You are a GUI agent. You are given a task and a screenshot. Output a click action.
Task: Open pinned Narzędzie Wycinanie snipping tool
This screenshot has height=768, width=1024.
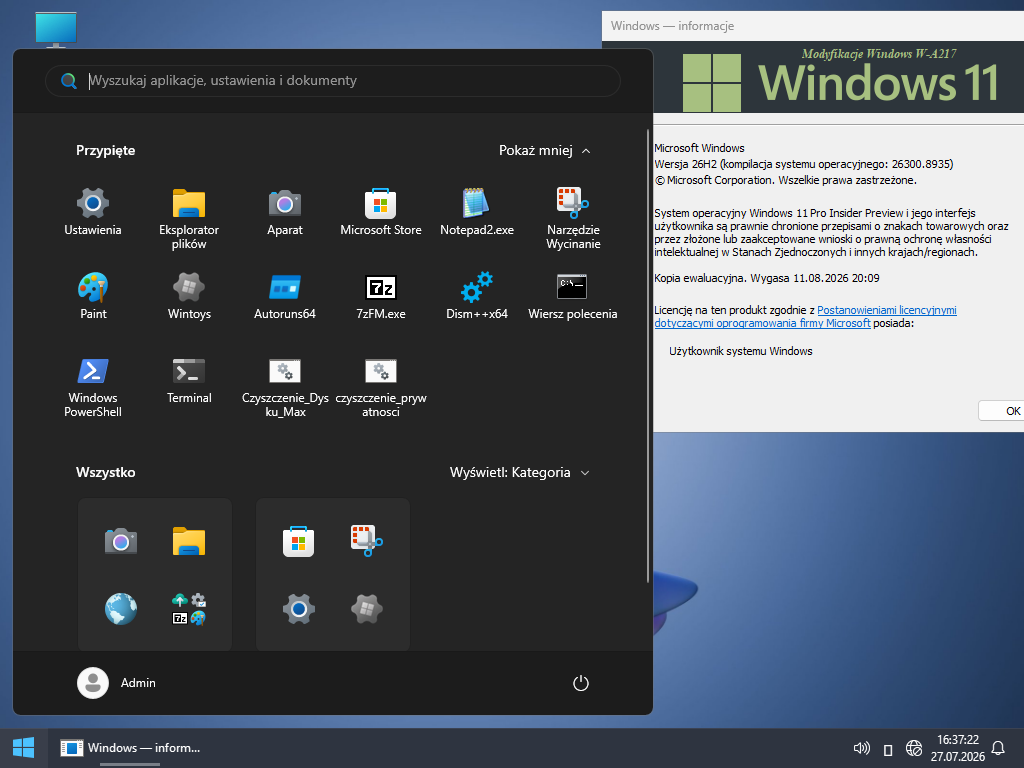coord(573,219)
